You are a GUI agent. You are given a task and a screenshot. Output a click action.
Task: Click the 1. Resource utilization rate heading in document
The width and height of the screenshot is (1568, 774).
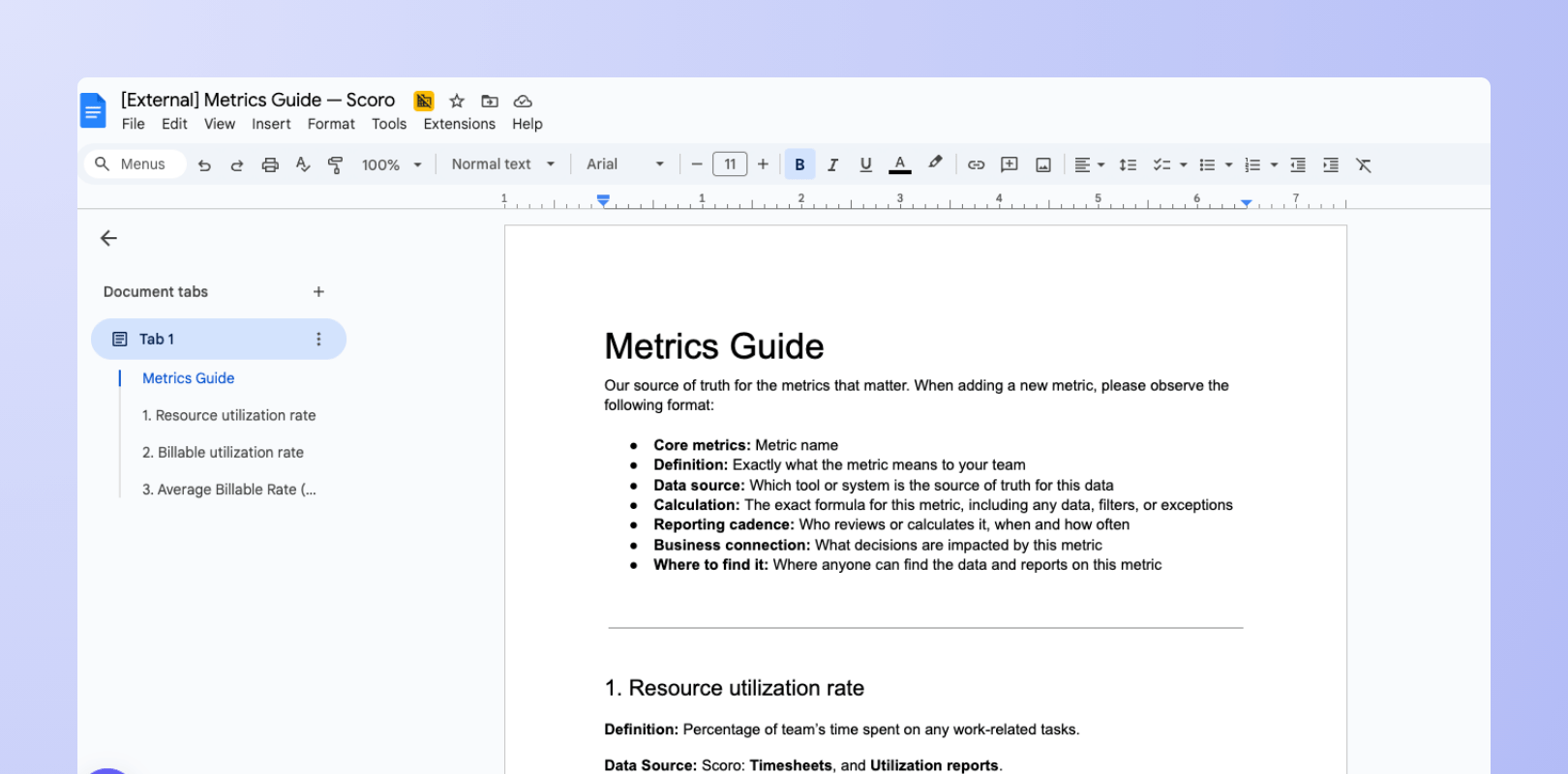point(735,688)
